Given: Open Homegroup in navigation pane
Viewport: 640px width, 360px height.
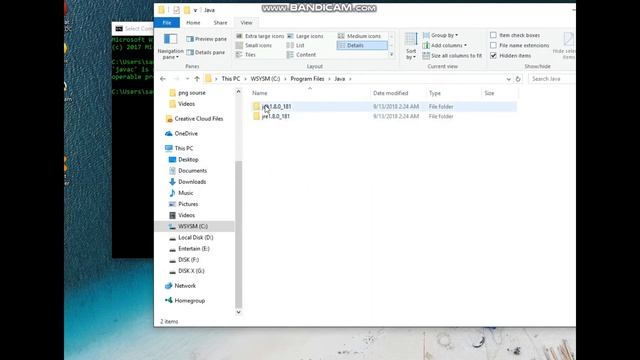Looking at the screenshot, I should tap(189, 301).
